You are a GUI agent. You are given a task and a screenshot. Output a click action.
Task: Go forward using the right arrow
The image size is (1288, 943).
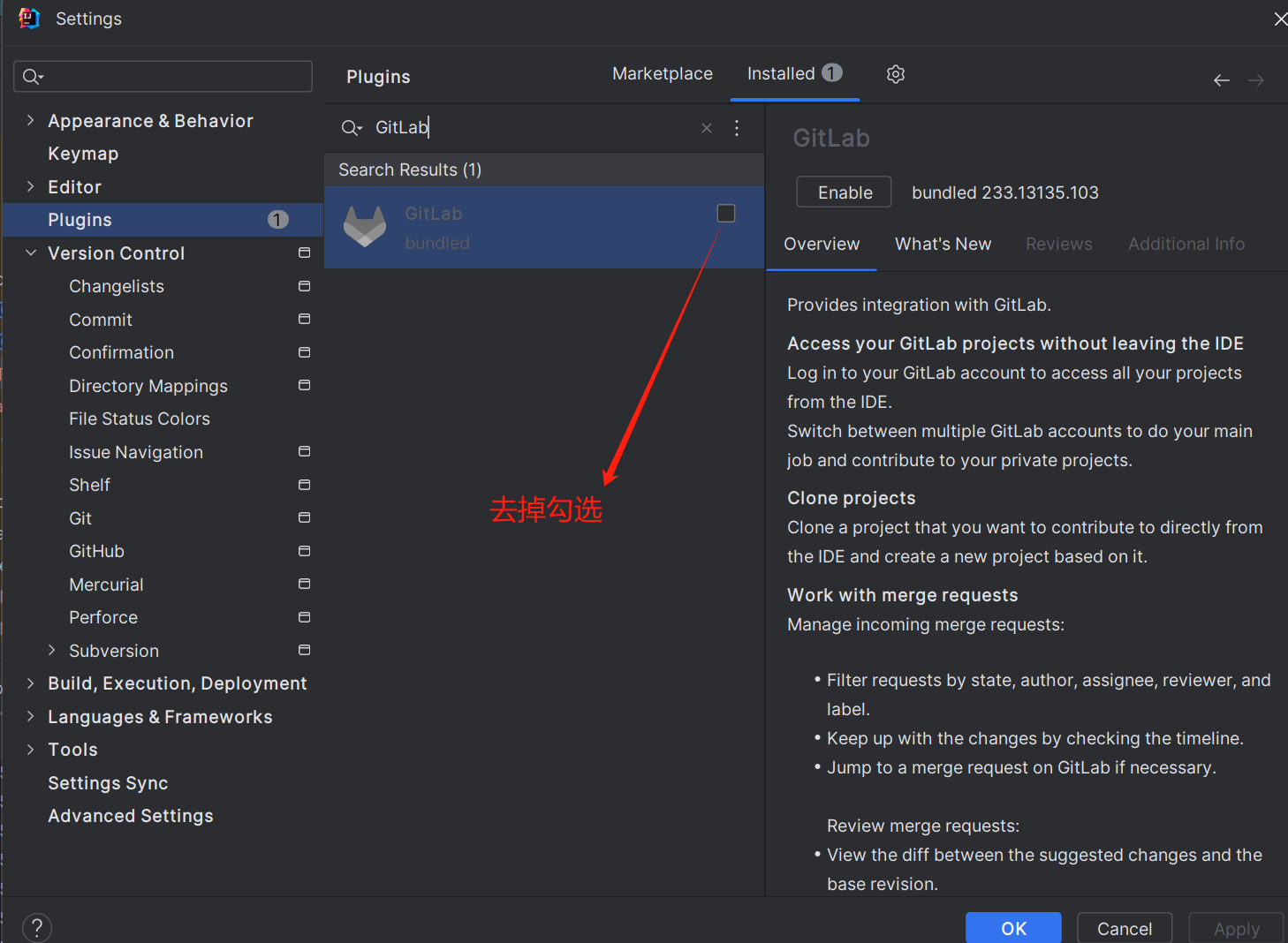coord(1256,80)
